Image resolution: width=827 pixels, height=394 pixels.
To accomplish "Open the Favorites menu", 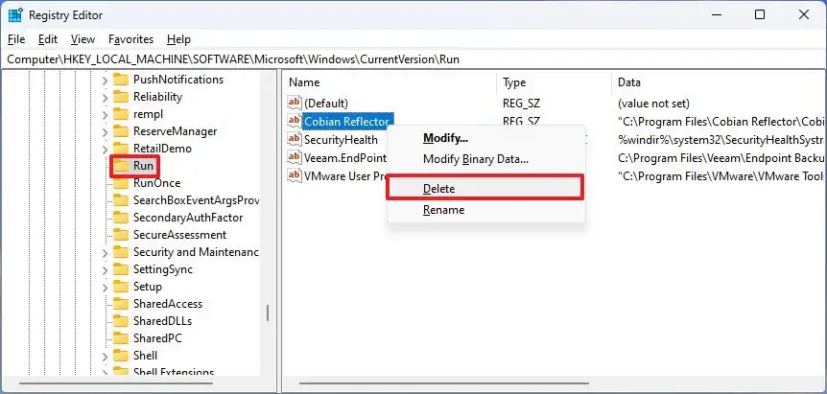I will coord(131,39).
